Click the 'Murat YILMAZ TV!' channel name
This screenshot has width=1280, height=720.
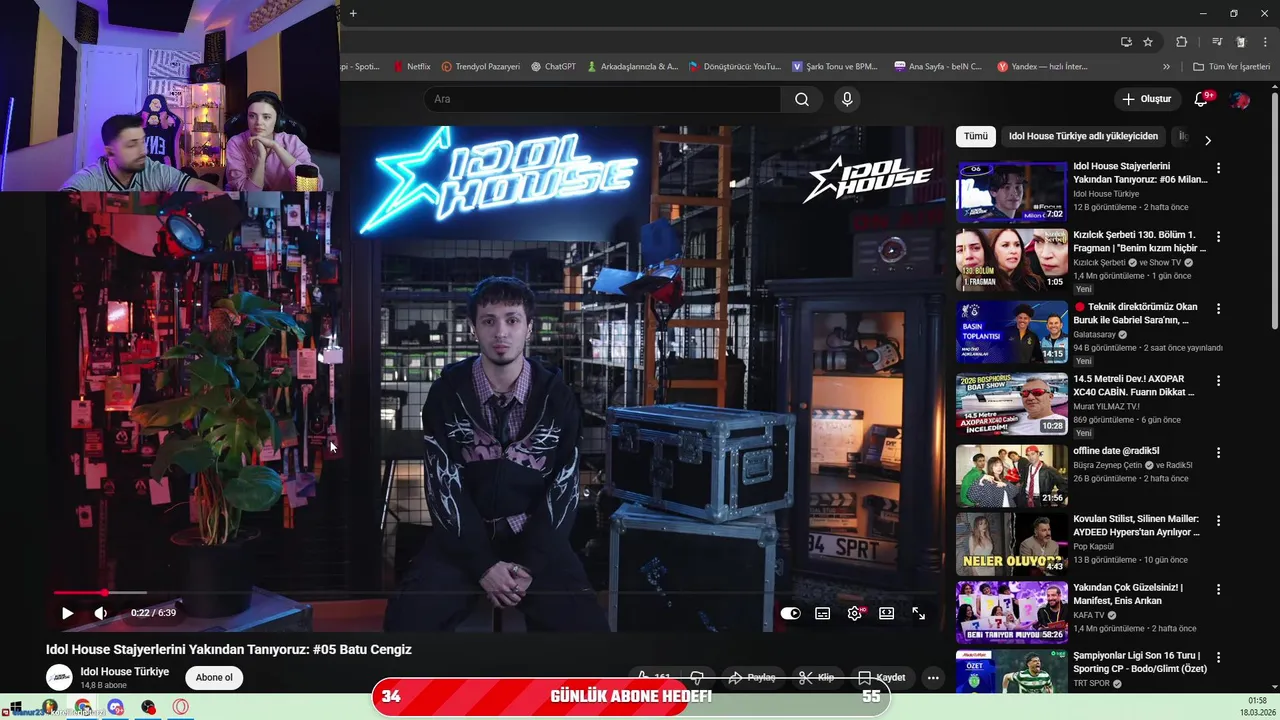[1106, 406]
